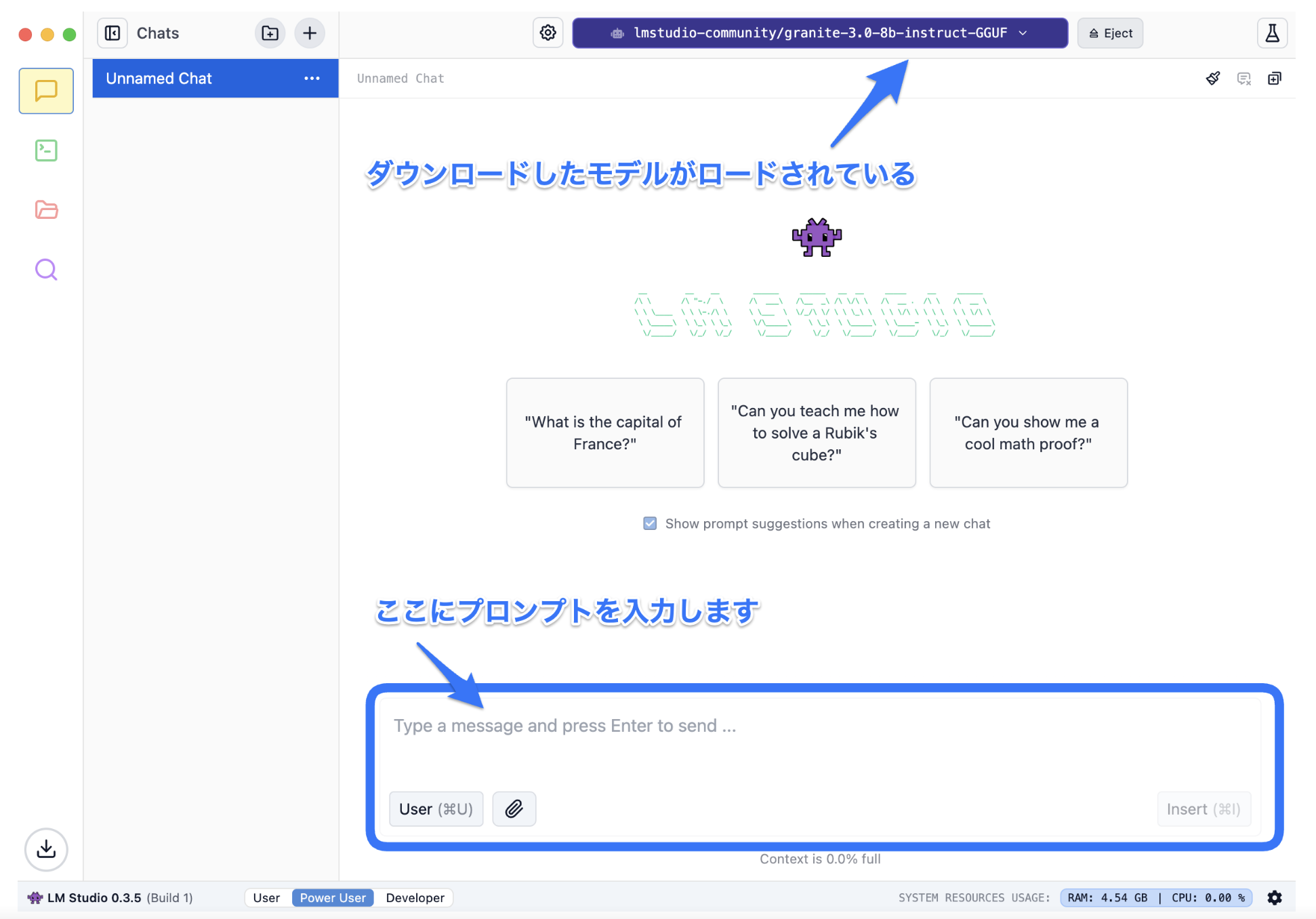
Task: Start a new chat with plus icon
Action: (x=310, y=33)
